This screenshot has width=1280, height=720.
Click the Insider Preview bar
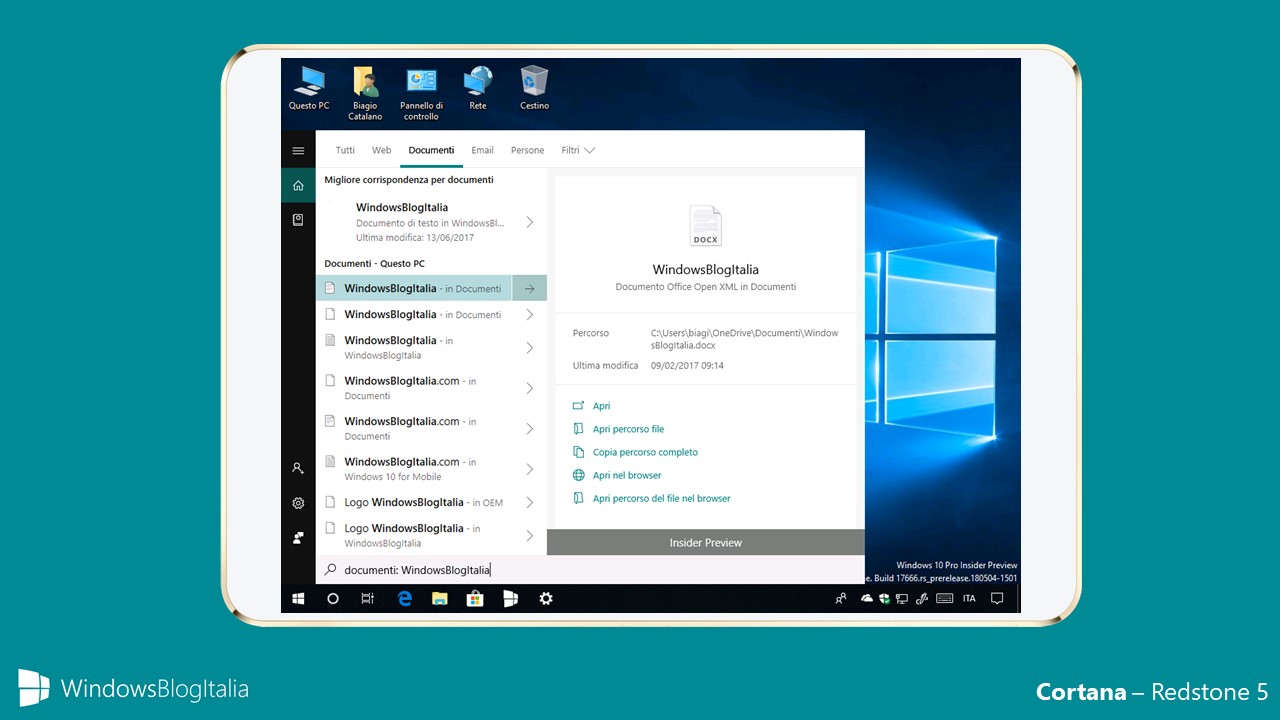(706, 542)
